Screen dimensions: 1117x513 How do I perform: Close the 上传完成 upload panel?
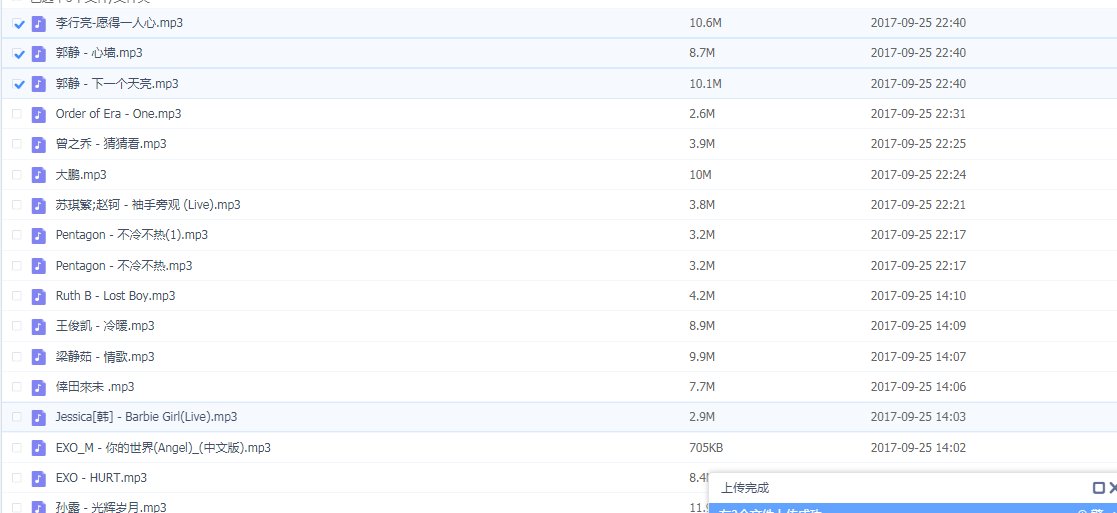[x=1112, y=488]
